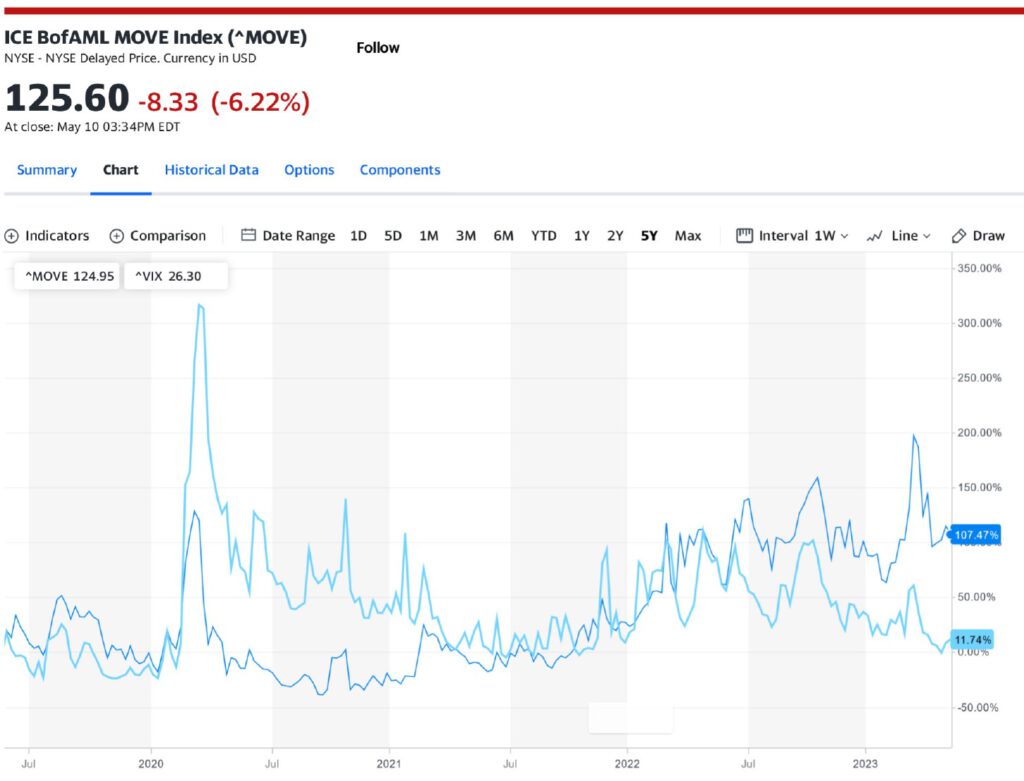1024x781 pixels.
Task: Expand the Line chart type dropdown
Action: point(927,236)
